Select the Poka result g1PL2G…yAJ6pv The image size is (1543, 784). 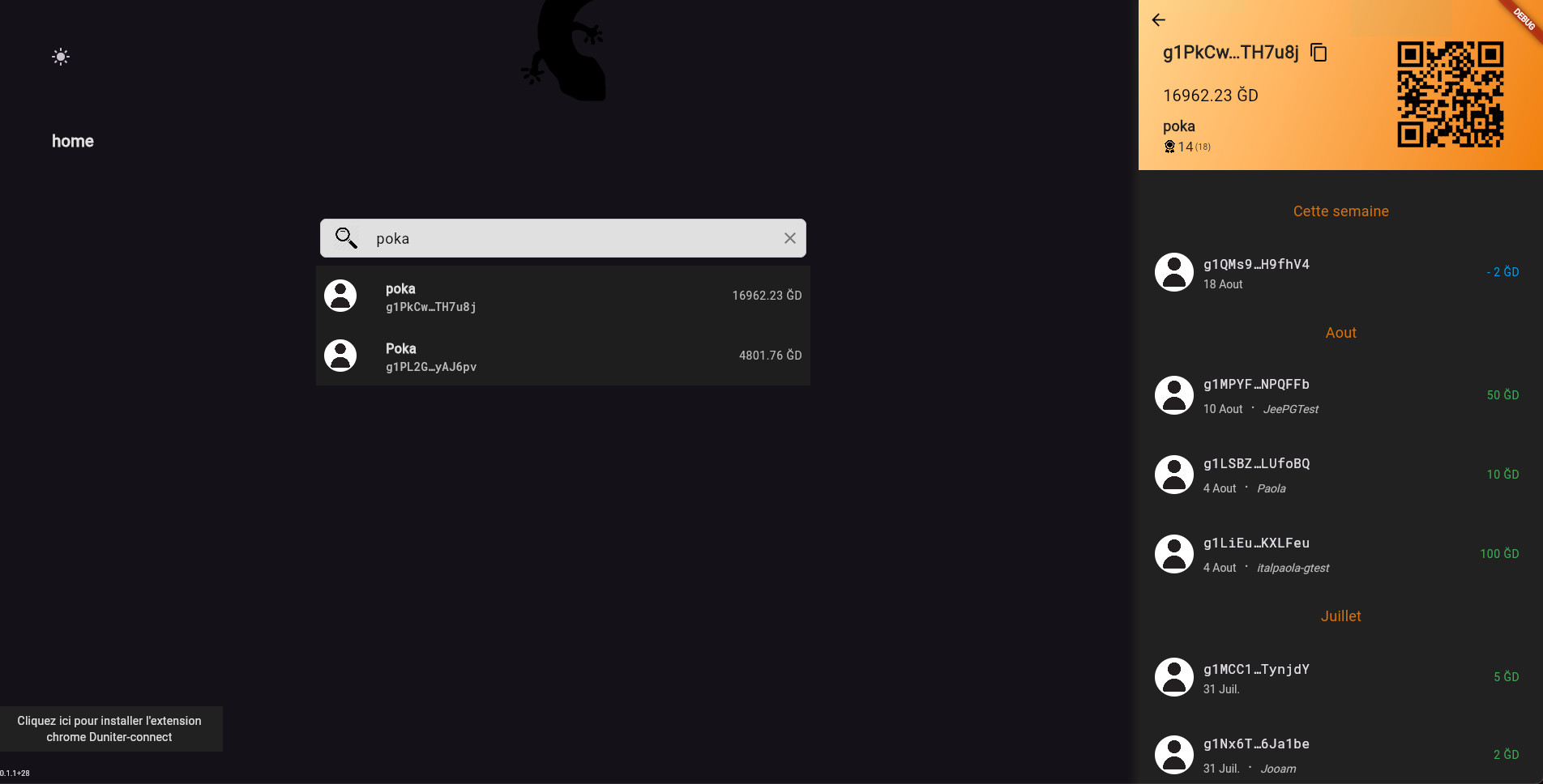click(x=562, y=356)
